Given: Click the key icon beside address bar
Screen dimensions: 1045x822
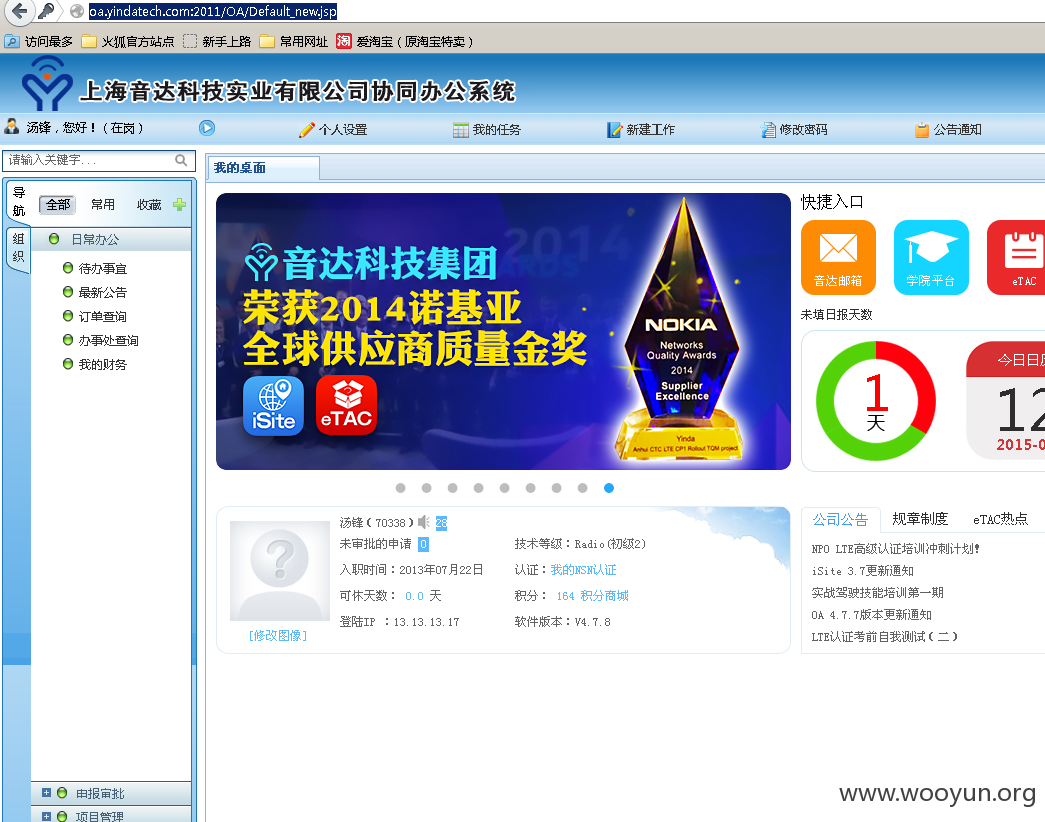Looking at the screenshot, I should pos(46,11).
